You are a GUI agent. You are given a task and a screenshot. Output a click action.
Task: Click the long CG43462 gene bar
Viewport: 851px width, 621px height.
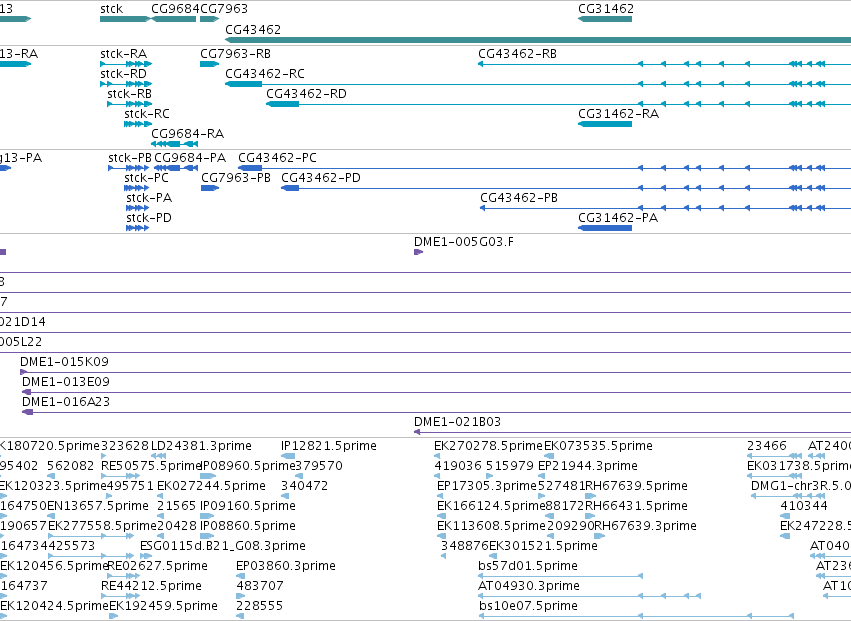(x=538, y=40)
